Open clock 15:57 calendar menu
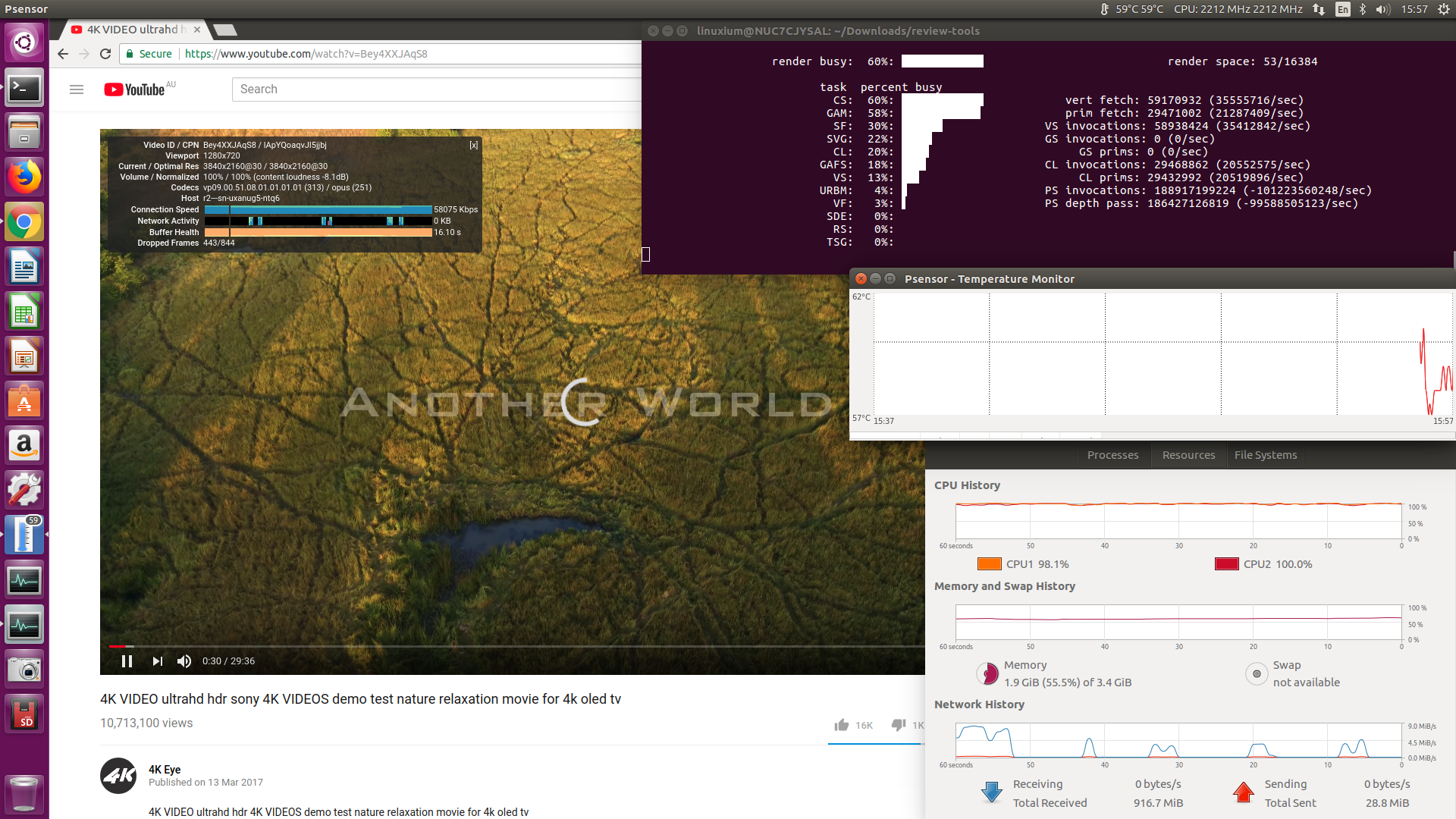 (x=1414, y=9)
